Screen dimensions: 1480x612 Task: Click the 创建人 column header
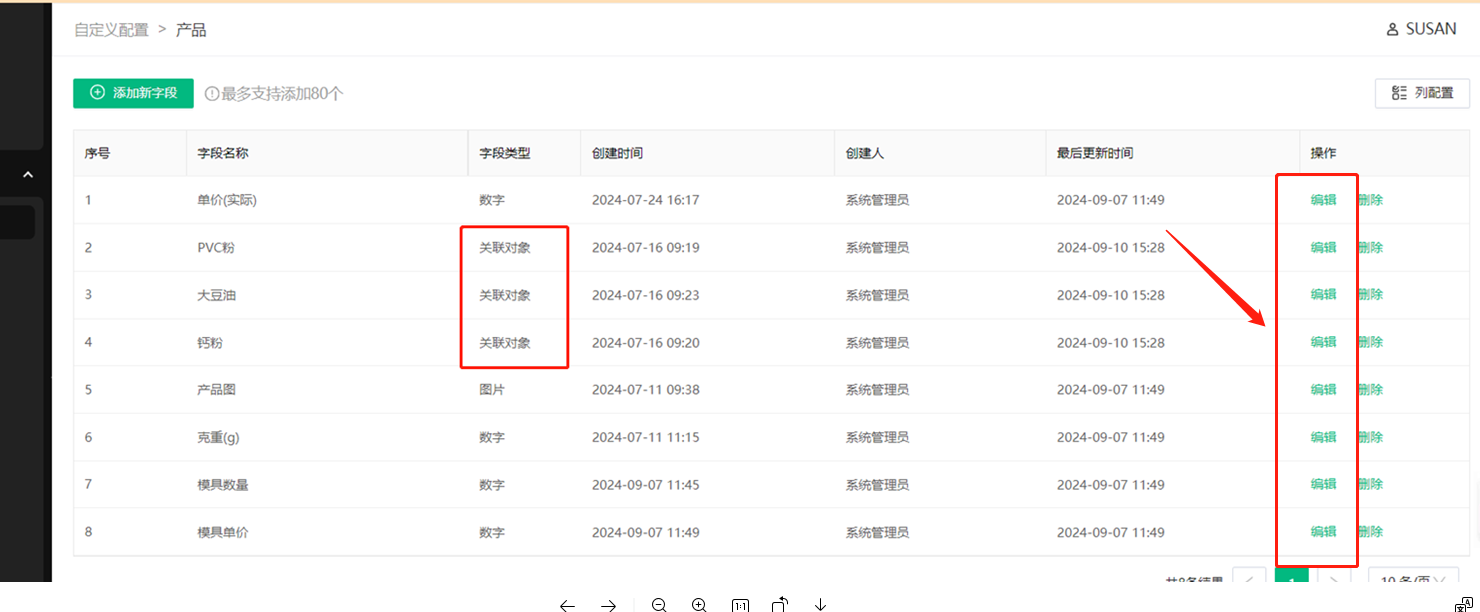(x=864, y=153)
